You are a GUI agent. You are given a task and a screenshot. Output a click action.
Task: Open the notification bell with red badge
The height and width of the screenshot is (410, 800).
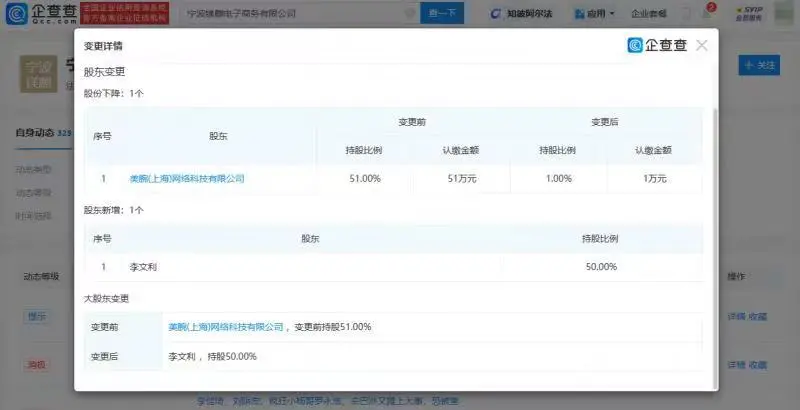[708, 12]
